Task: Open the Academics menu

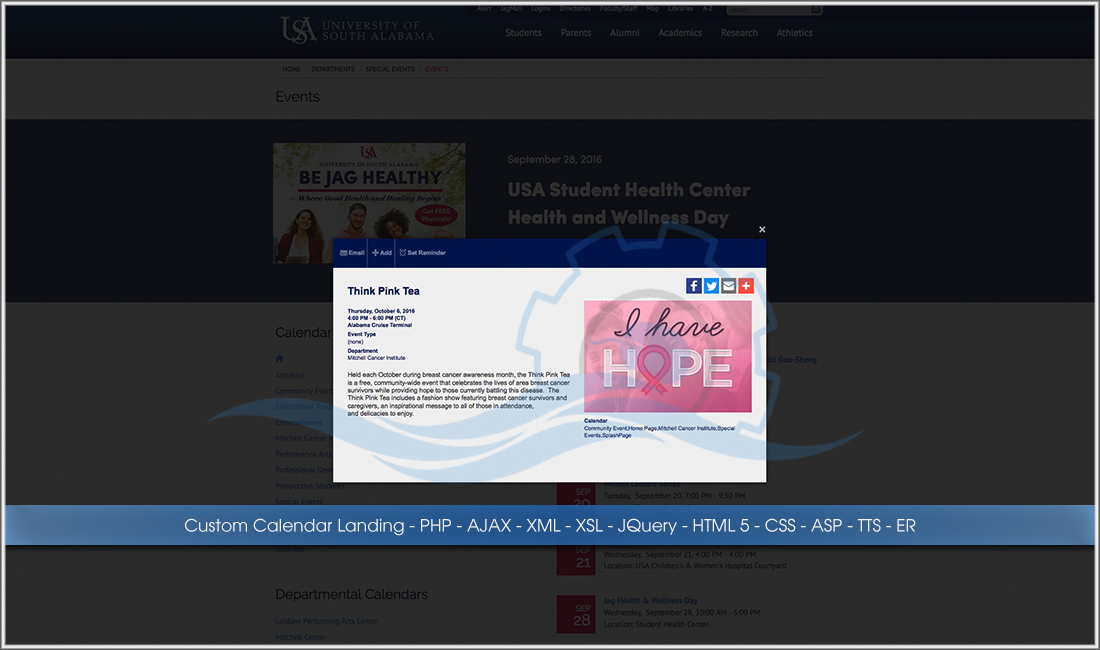Action: (x=680, y=33)
